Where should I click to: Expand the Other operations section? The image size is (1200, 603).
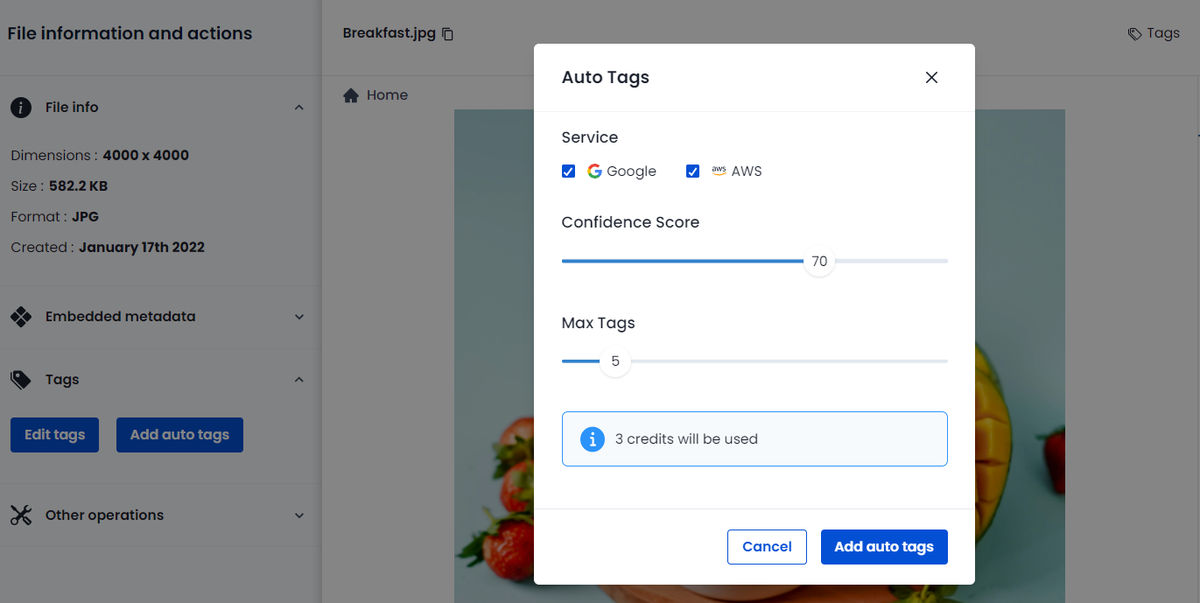click(x=297, y=514)
